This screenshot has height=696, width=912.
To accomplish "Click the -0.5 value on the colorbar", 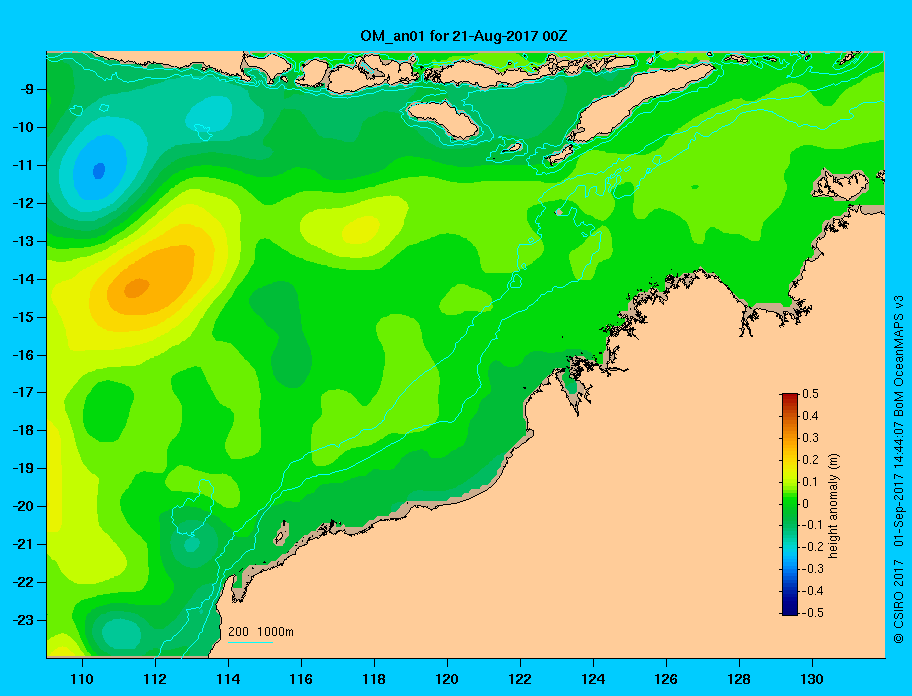I will coord(813,613).
